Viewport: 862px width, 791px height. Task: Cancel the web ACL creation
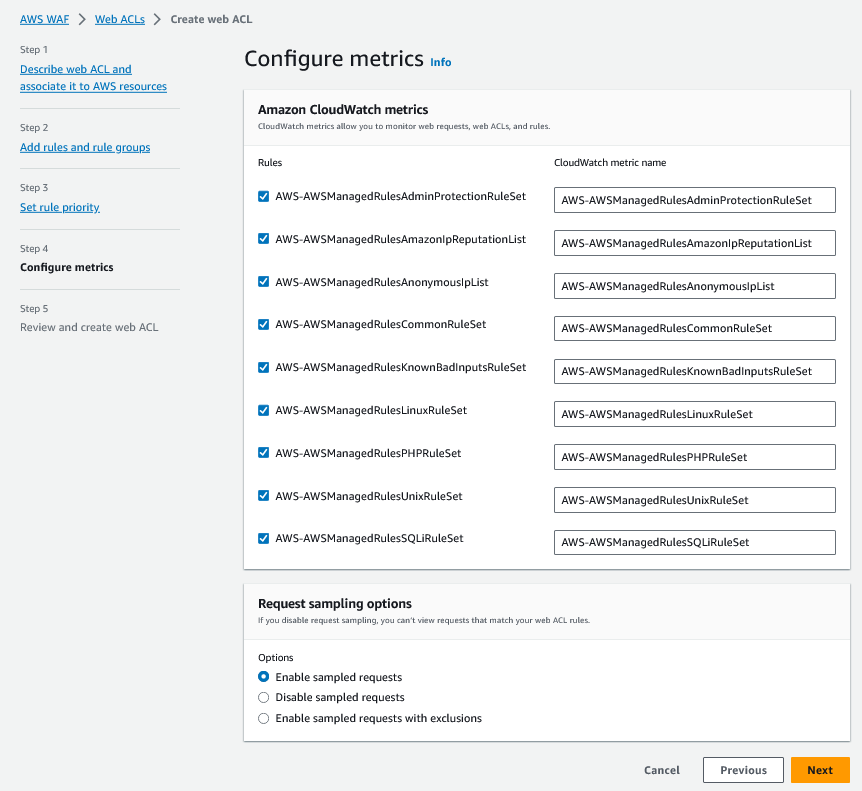pyautogui.click(x=661, y=770)
